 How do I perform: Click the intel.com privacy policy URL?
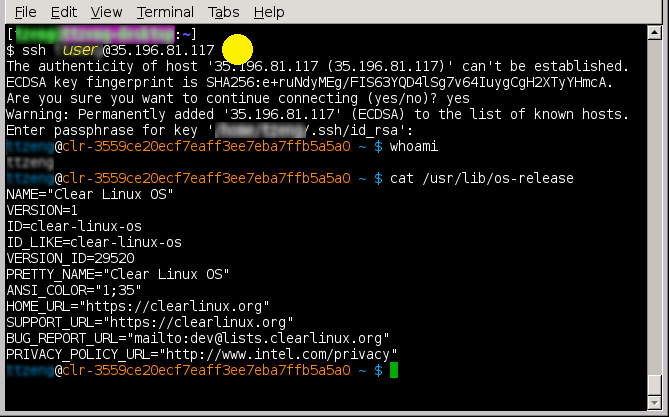pyautogui.click(x=281, y=354)
